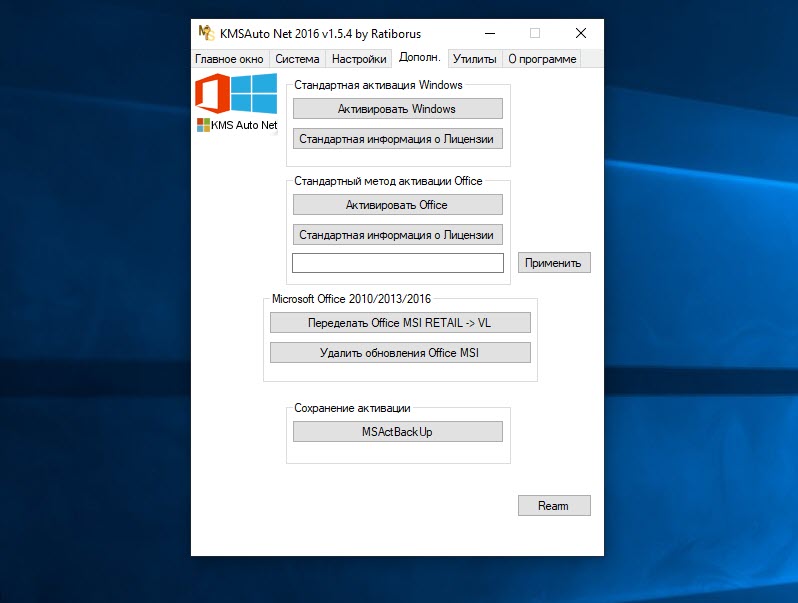
Task: Click the MSActBackUp button
Action: [397, 432]
